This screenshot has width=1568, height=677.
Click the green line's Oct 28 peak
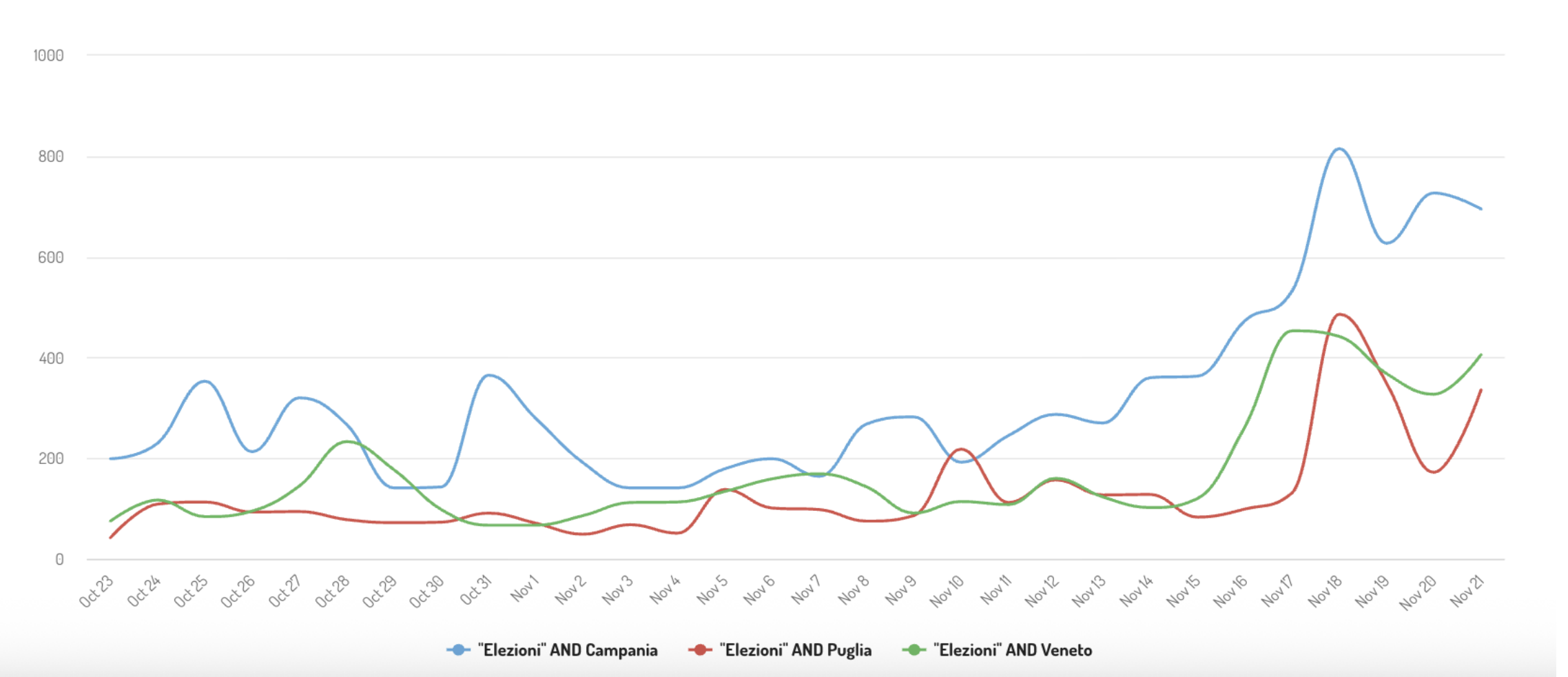347,441
